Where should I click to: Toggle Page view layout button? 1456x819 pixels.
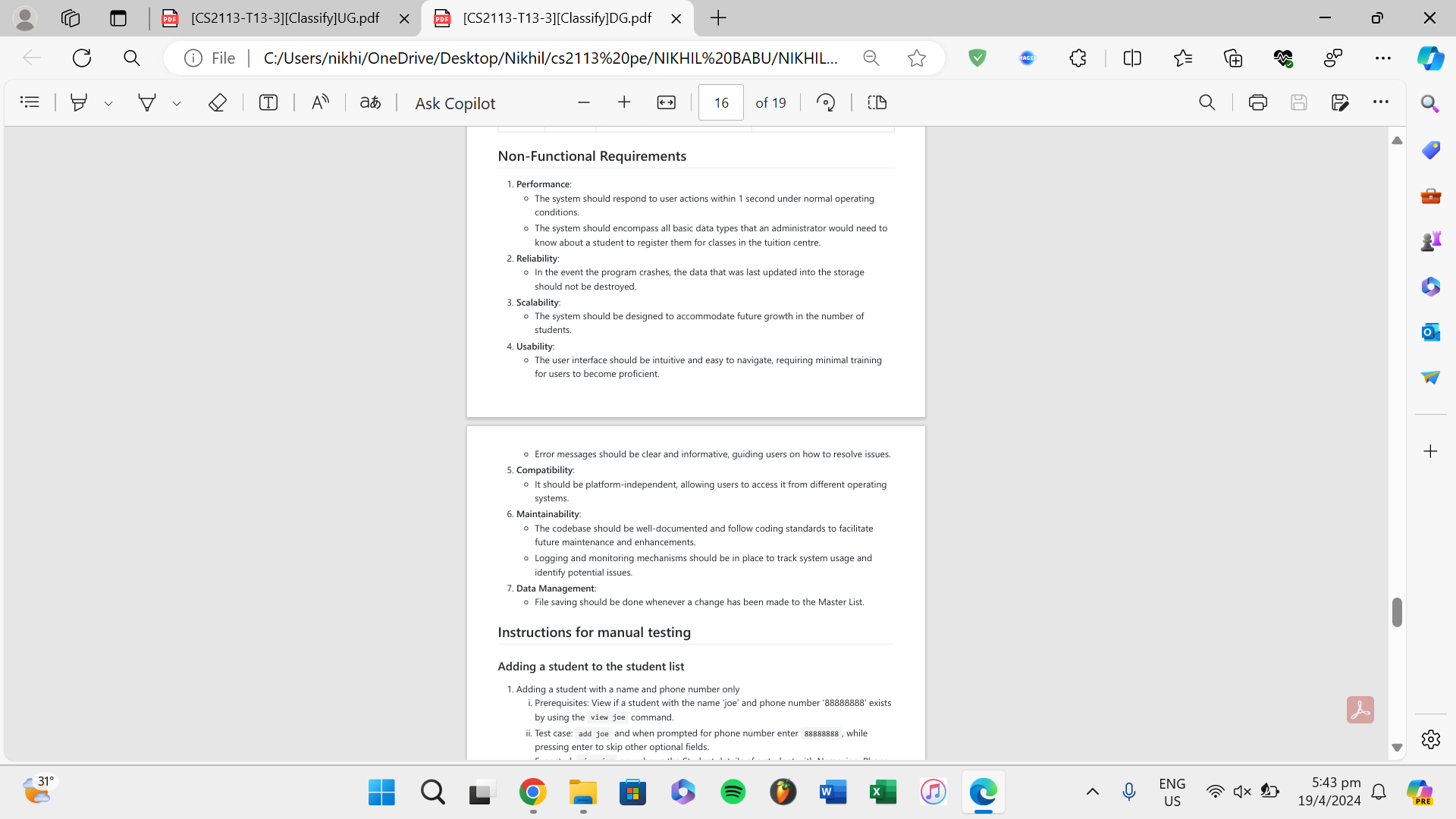(x=877, y=102)
